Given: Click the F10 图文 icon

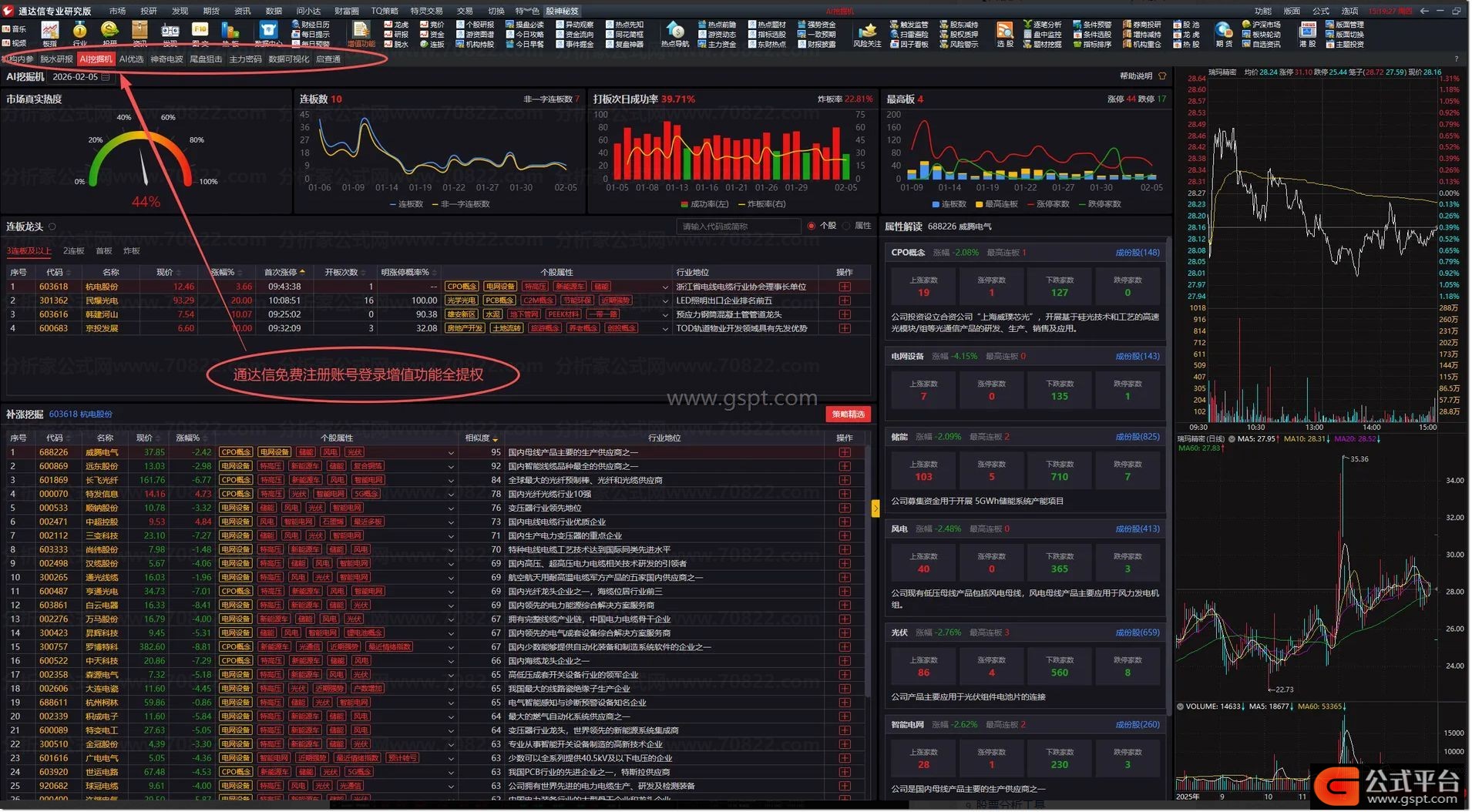Looking at the screenshot, I should (x=200, y=32).
